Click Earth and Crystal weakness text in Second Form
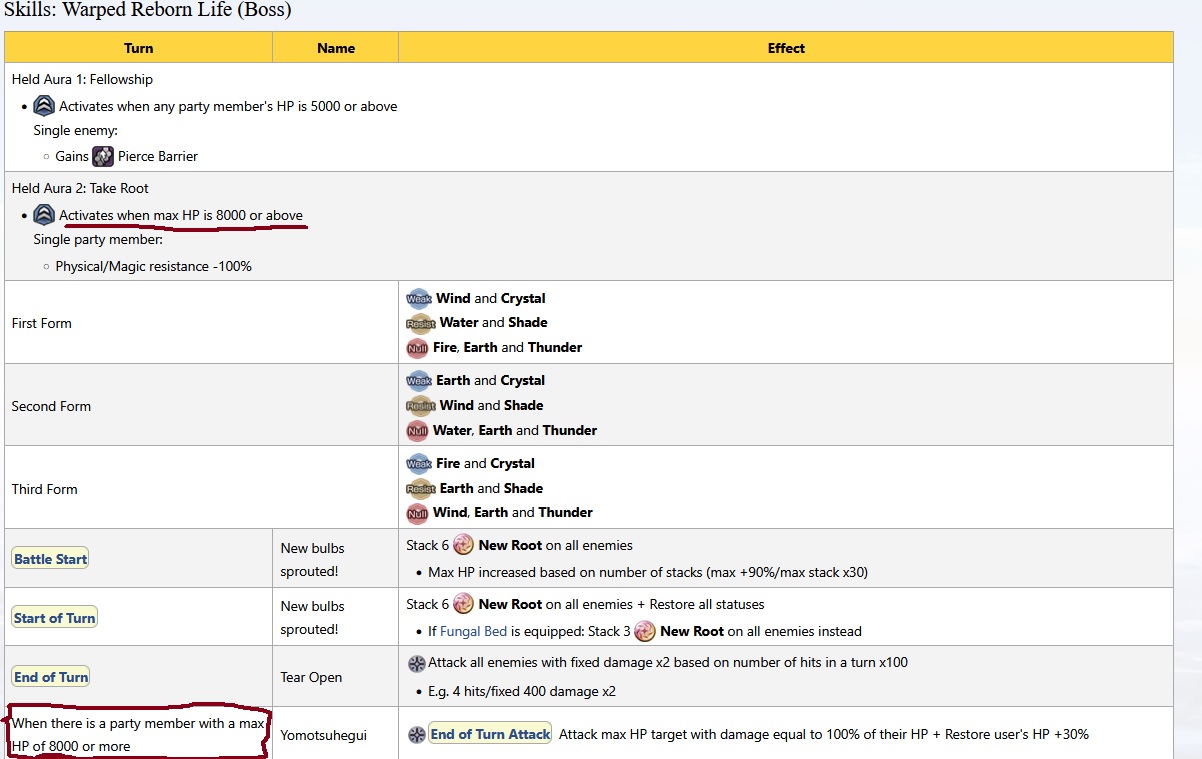1202x759 pixels. [491, 381]
